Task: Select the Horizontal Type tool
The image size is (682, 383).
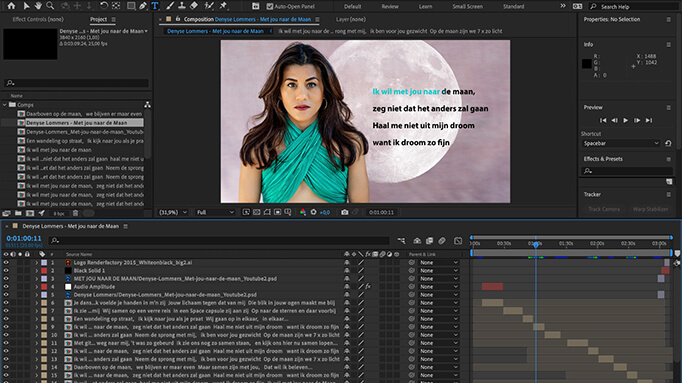Action: point(155,6)
